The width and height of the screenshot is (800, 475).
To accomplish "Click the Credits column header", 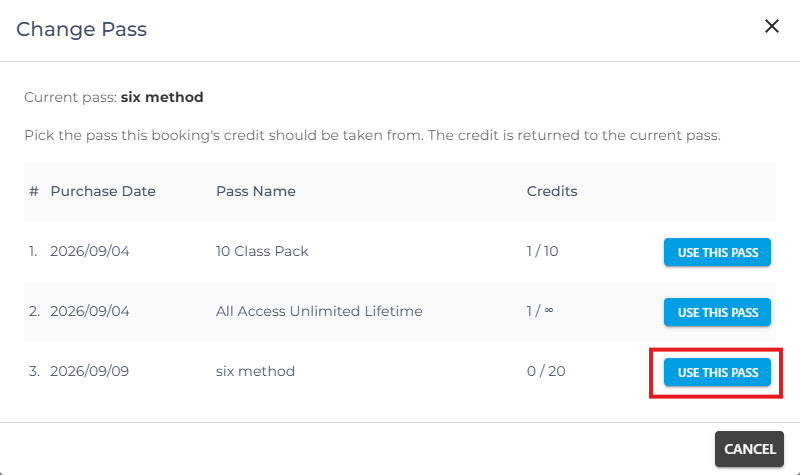I will [552, 191].
